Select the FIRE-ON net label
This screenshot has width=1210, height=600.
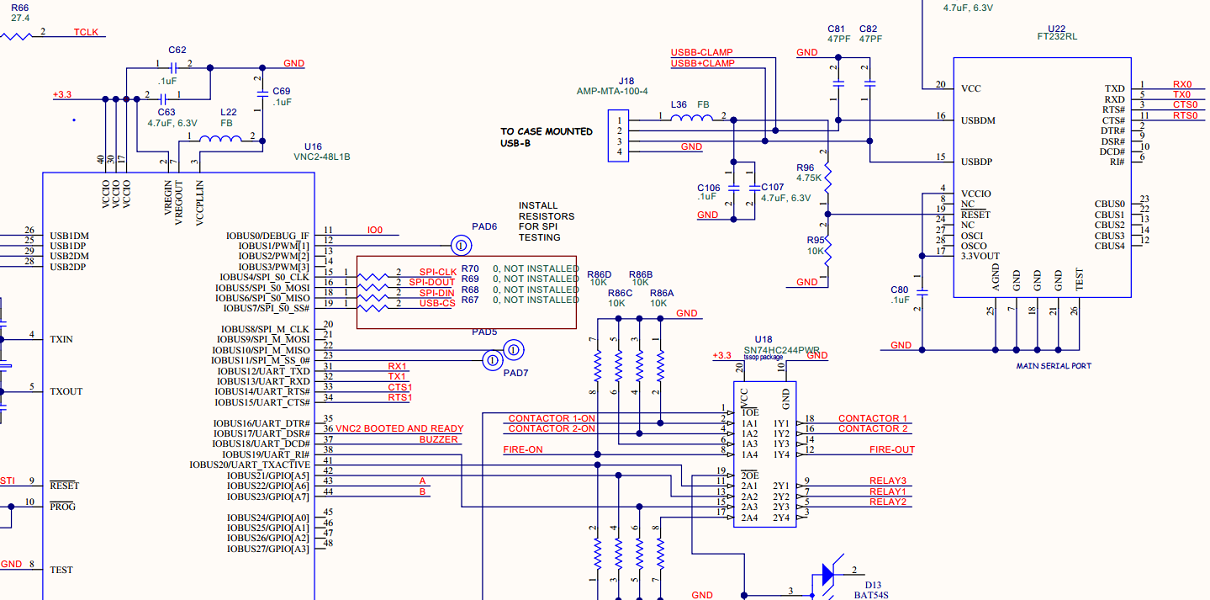523,450
